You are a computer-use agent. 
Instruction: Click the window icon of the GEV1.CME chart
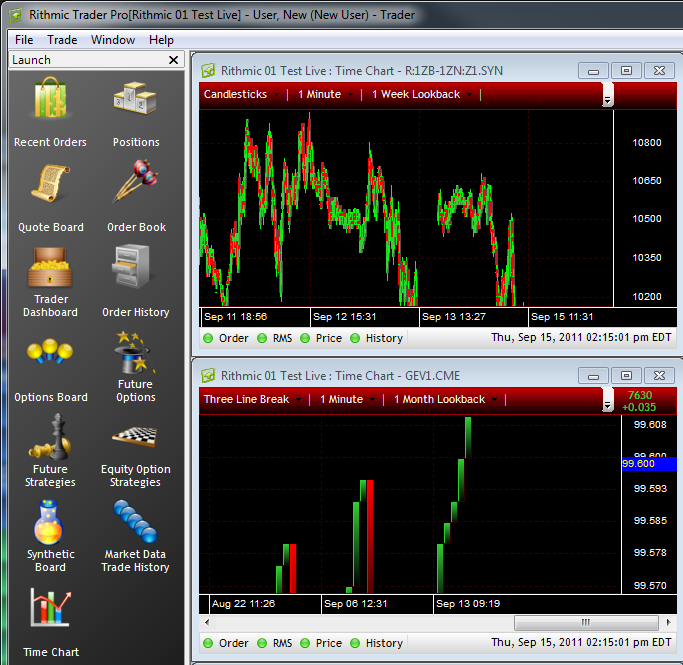pos(208,375)
